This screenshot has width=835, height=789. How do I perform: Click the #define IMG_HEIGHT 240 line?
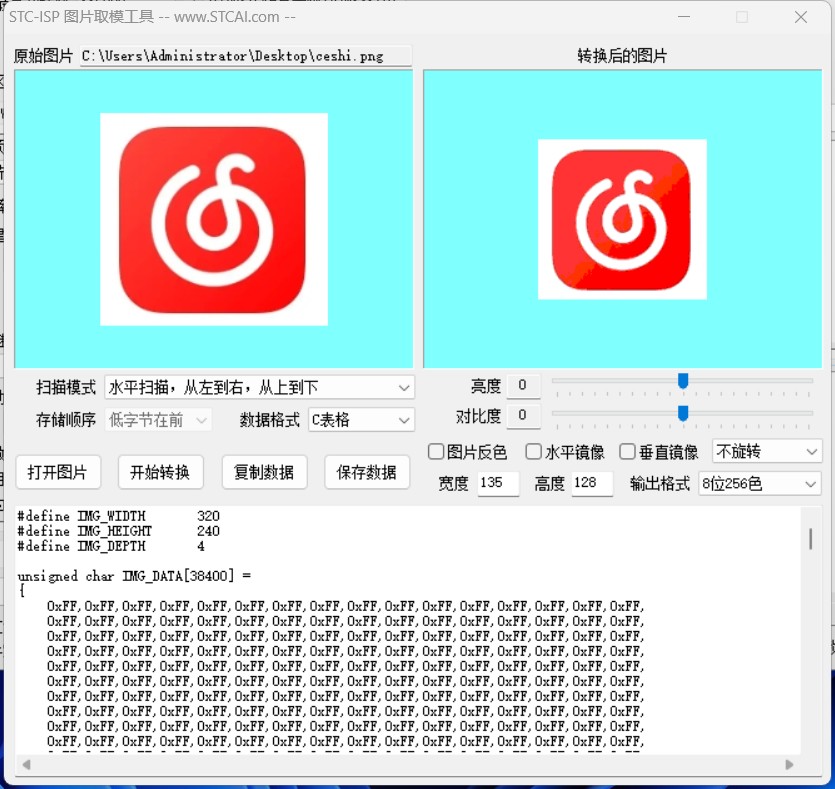pos(118,531)
